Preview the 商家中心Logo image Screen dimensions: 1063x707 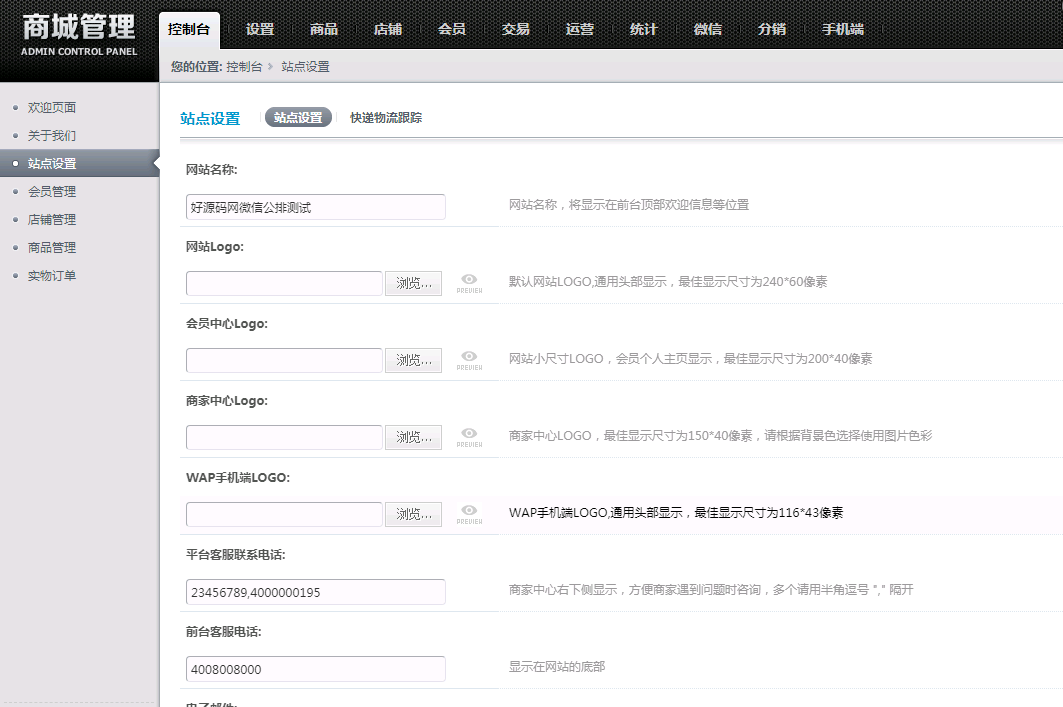469,437
